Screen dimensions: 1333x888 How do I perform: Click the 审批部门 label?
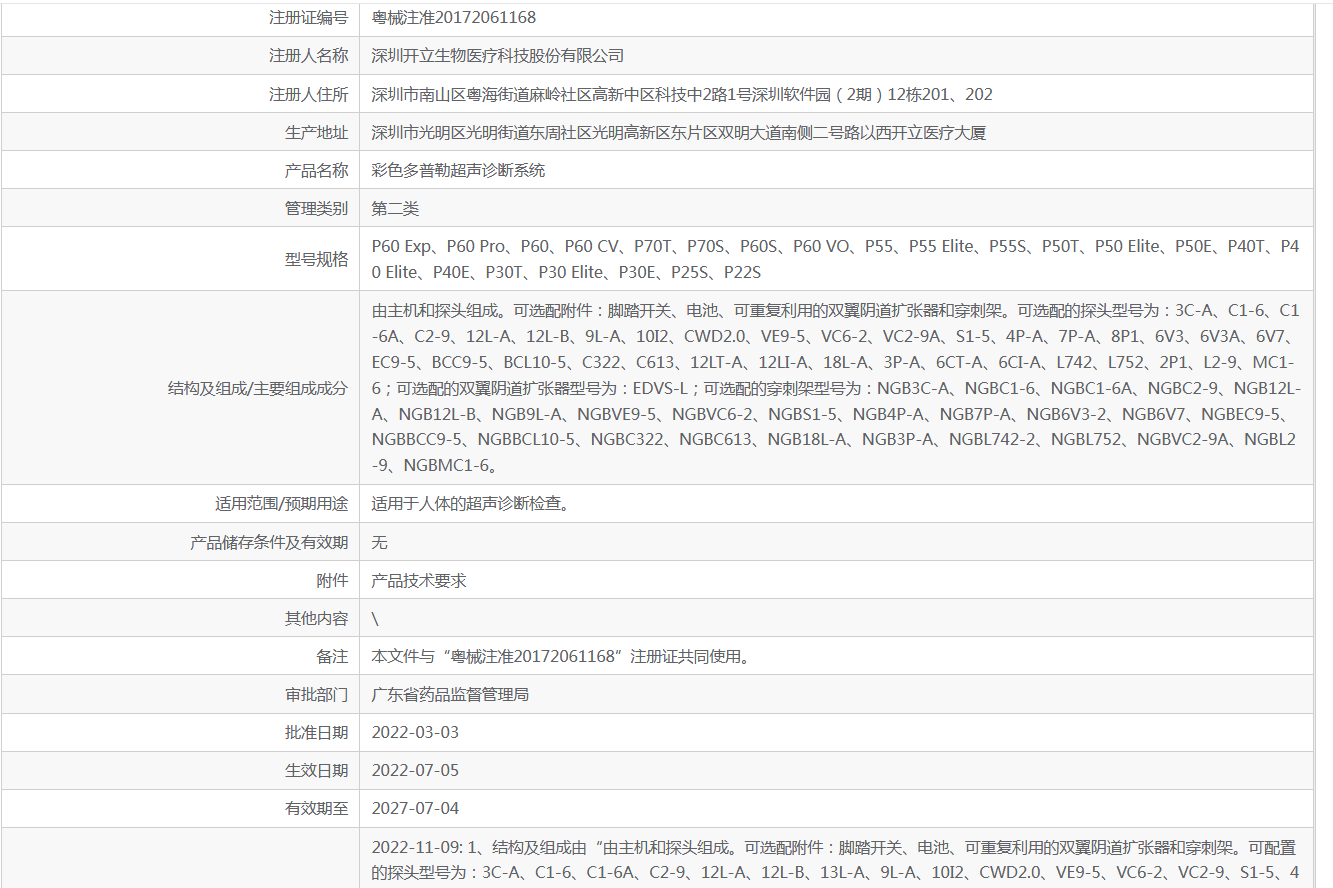(316, 694)
